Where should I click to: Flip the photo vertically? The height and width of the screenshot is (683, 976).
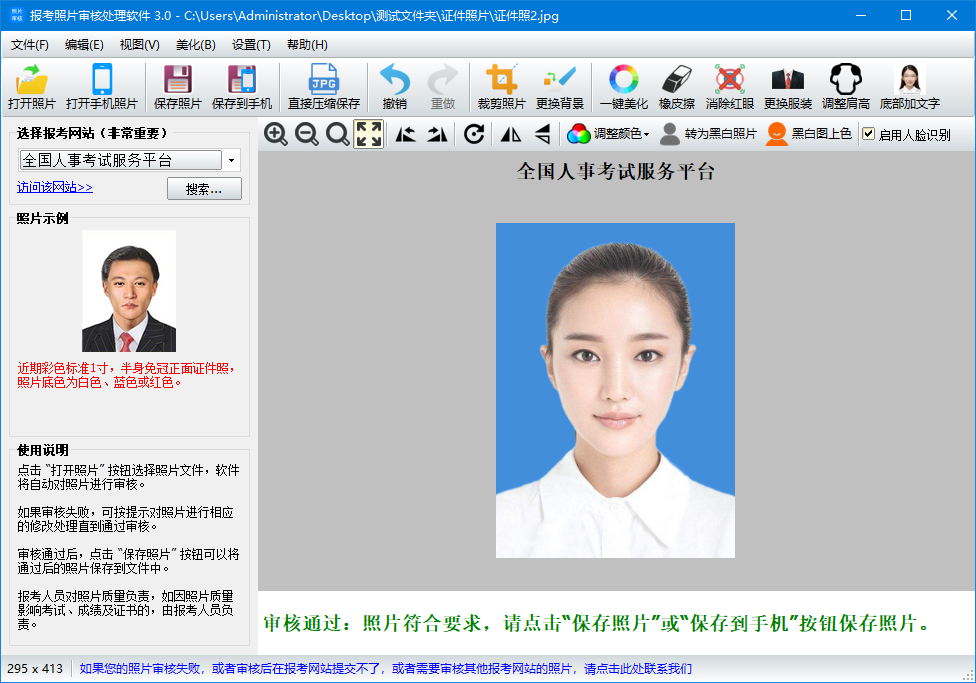click(x=542, y=134)
